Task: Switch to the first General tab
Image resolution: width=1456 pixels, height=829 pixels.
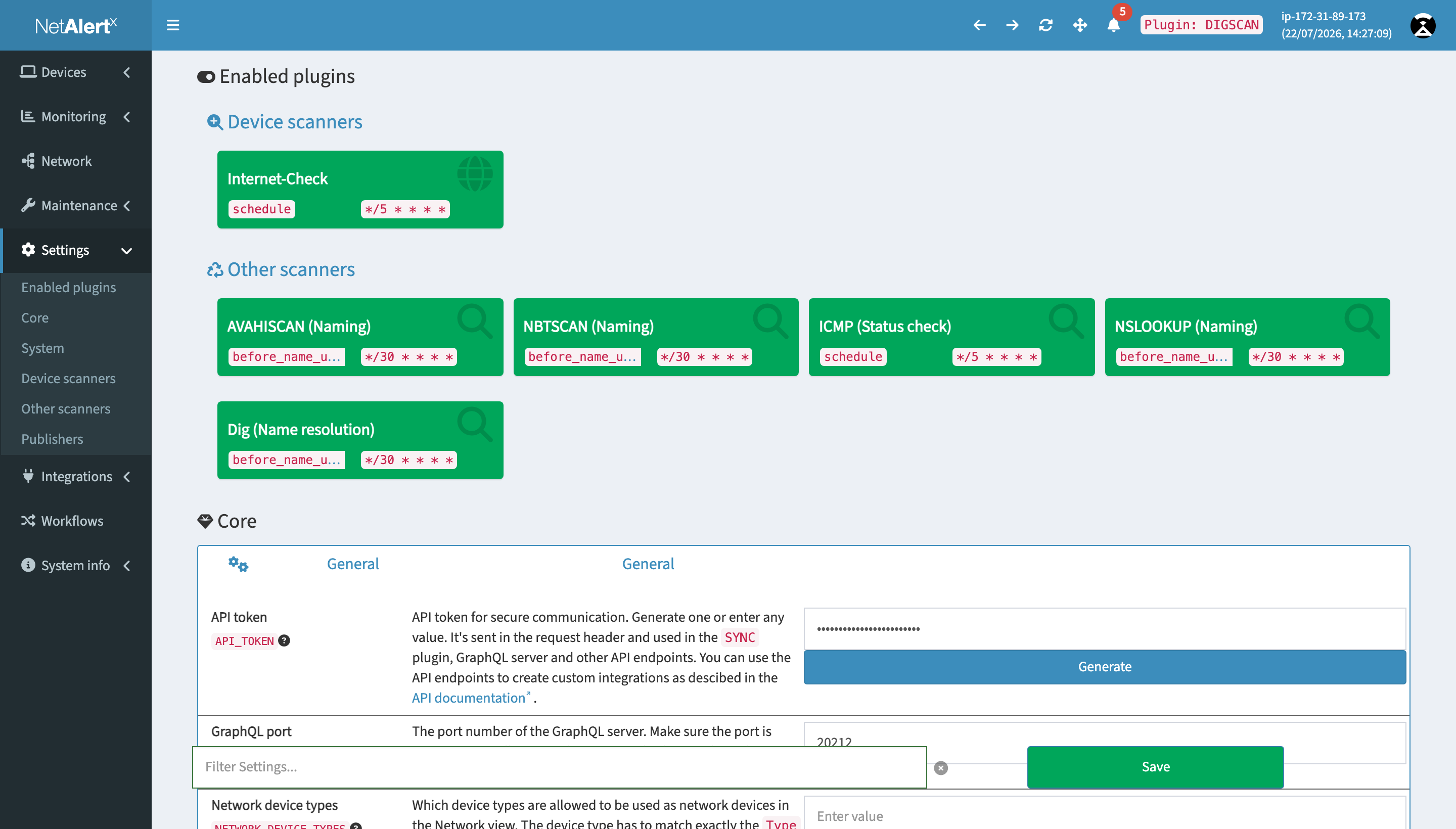Action: point(352,564)
